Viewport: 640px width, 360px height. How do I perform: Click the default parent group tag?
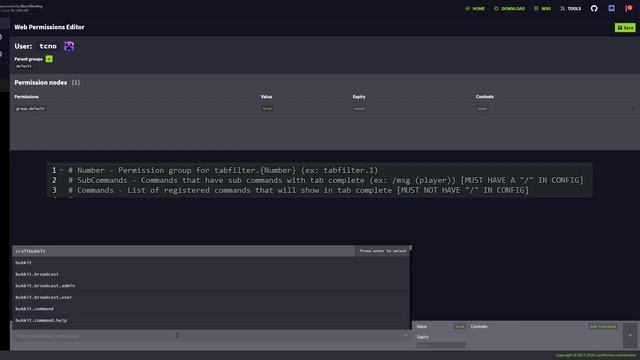(x=24, y=66)
